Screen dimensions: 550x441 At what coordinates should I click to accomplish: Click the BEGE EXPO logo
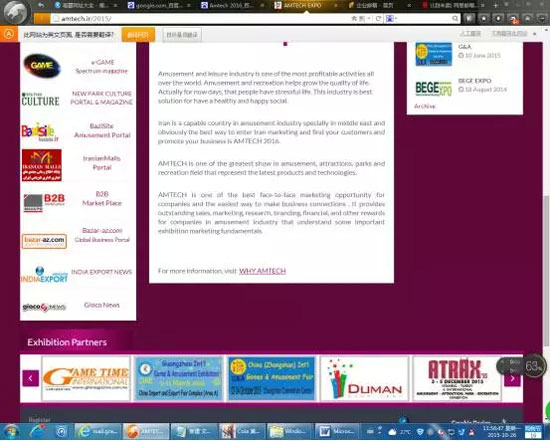coord(434,88)
